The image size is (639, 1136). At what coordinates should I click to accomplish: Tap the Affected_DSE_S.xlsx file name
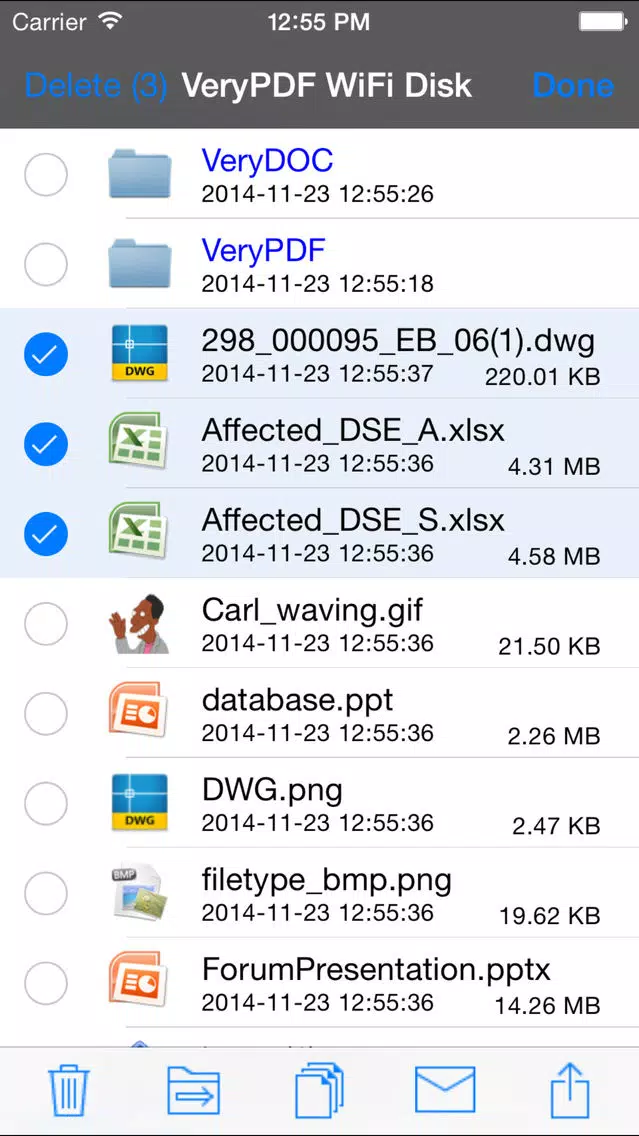[x=353, y=520]
